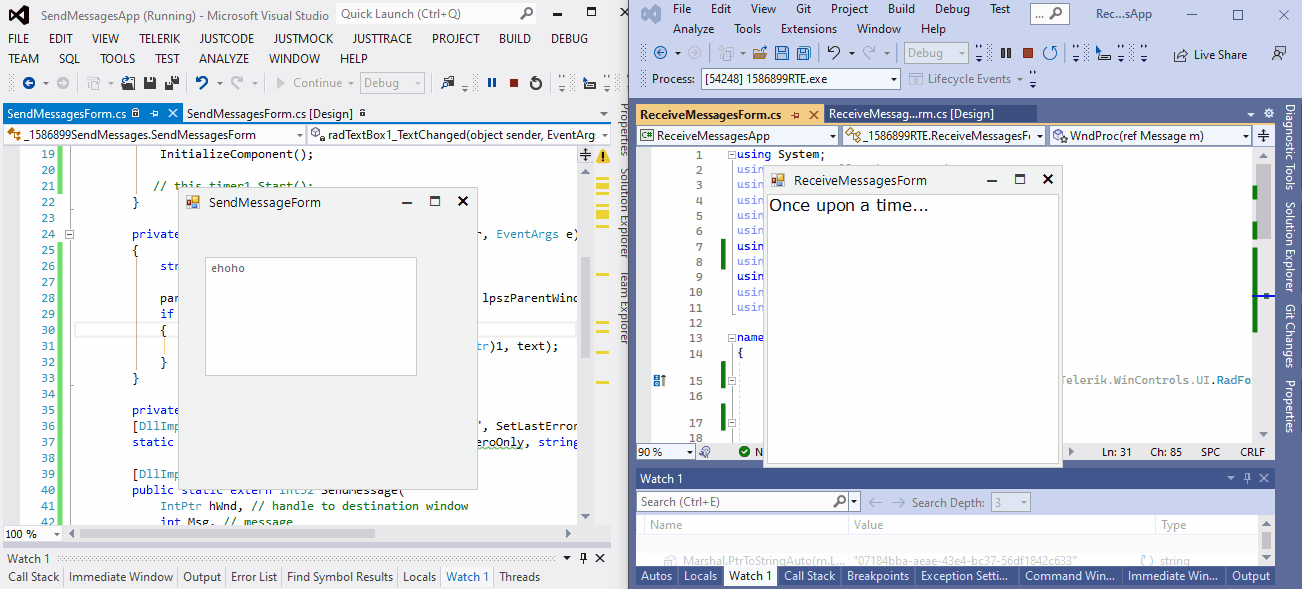Toggle auto-hide pin on the Watch 1 panel
This screenshot has height=589, width=1302.
[1246, 477]
